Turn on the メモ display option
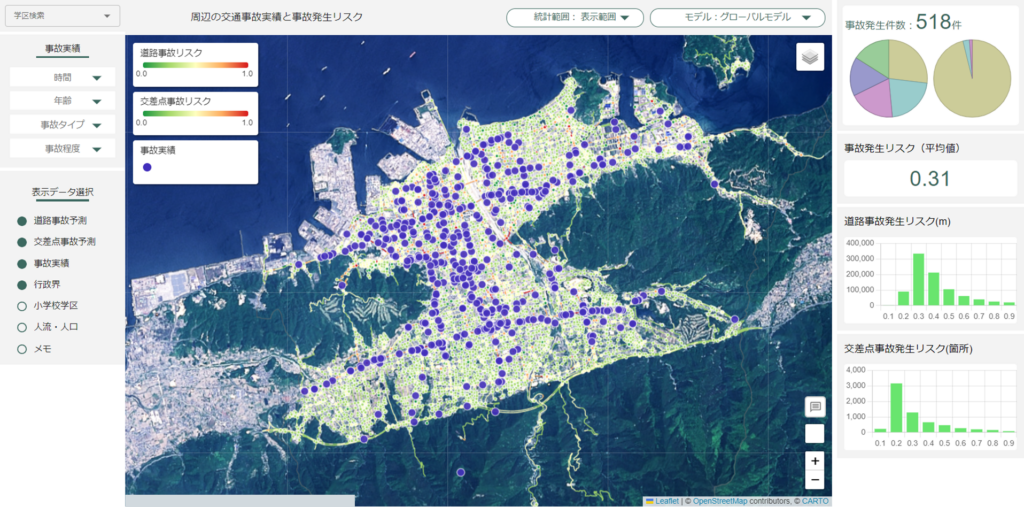Image resolution: width=1024 pixels, height=507 pixels. click(34, 349)
